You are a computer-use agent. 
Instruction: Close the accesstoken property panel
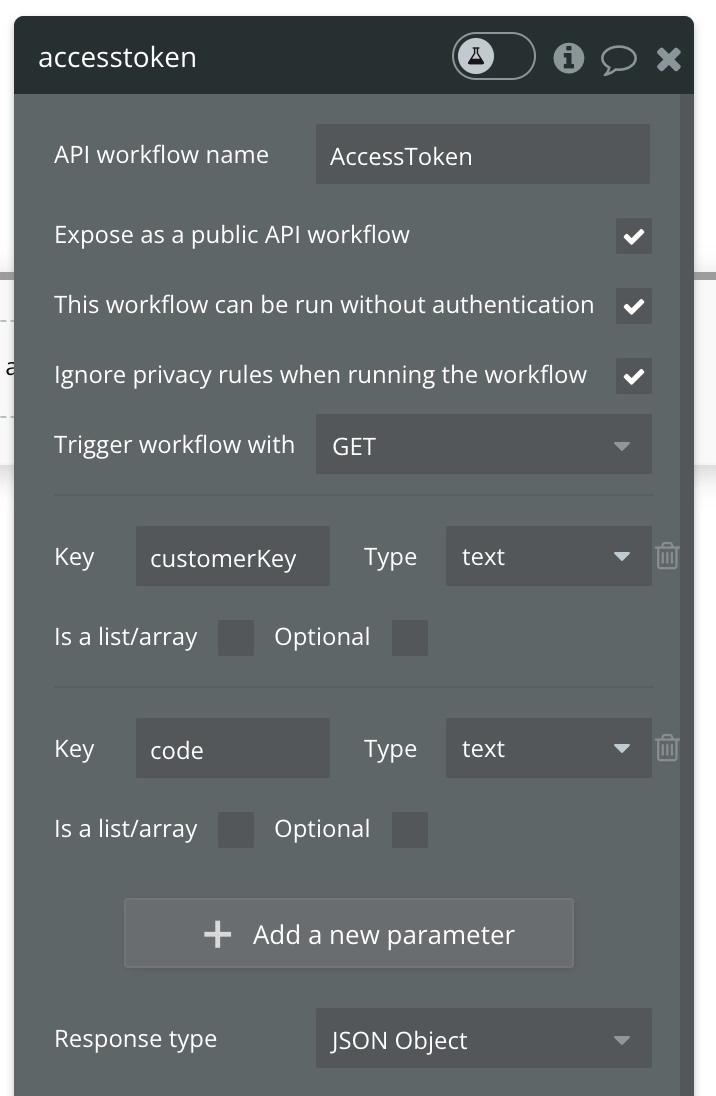(x=669, y=60)
